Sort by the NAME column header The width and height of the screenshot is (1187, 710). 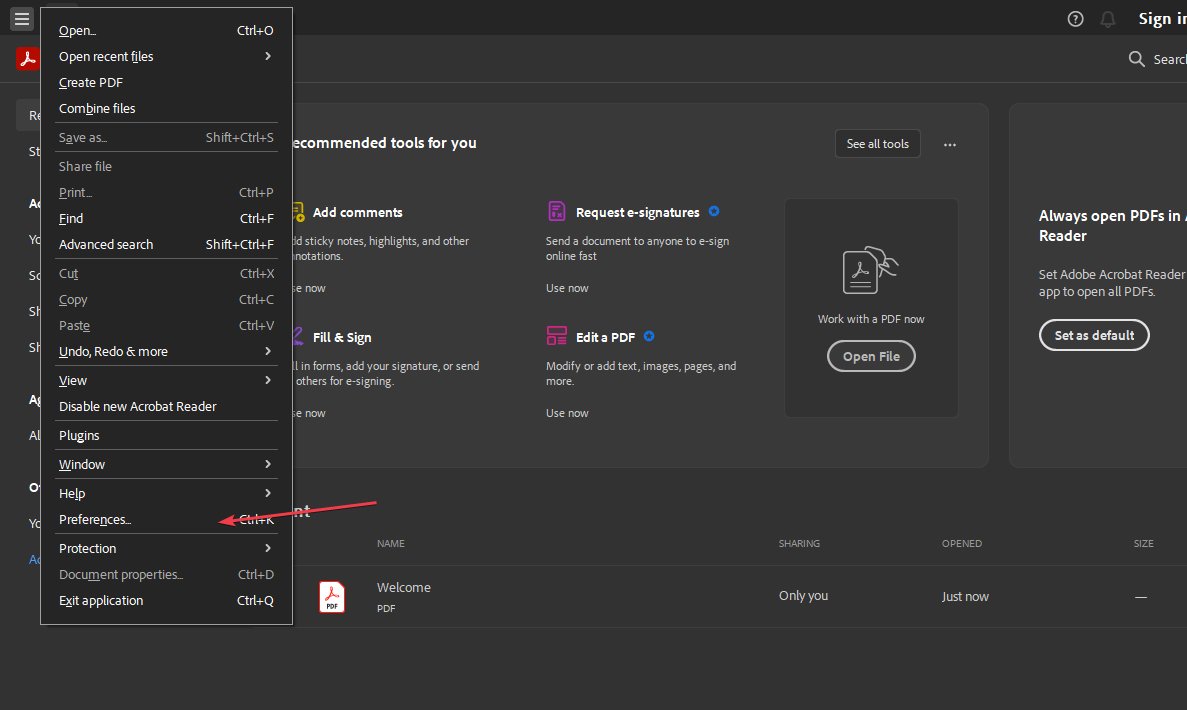click(x=391, y=543)
